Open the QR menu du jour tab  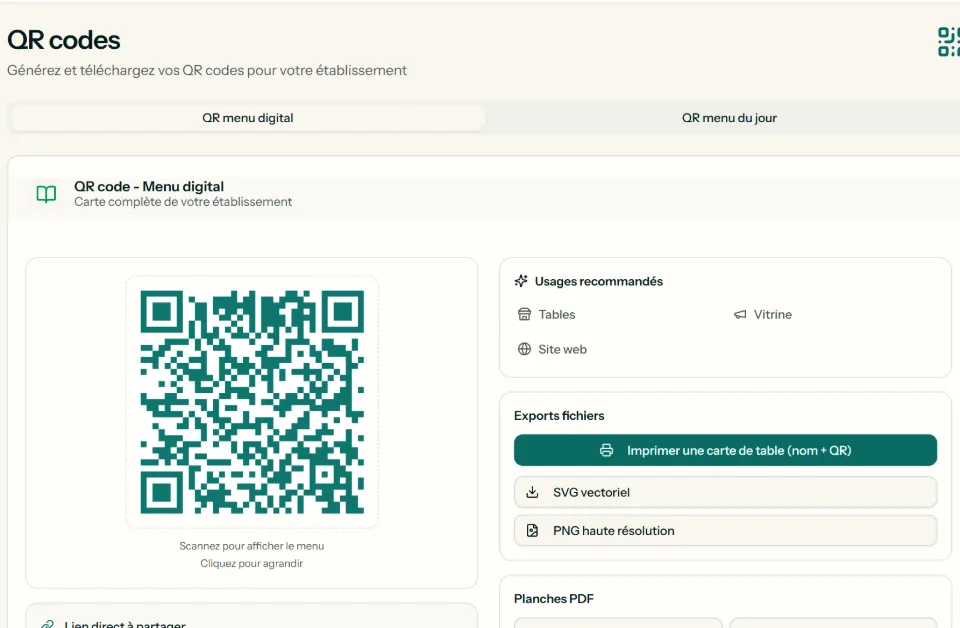[729, 118]
